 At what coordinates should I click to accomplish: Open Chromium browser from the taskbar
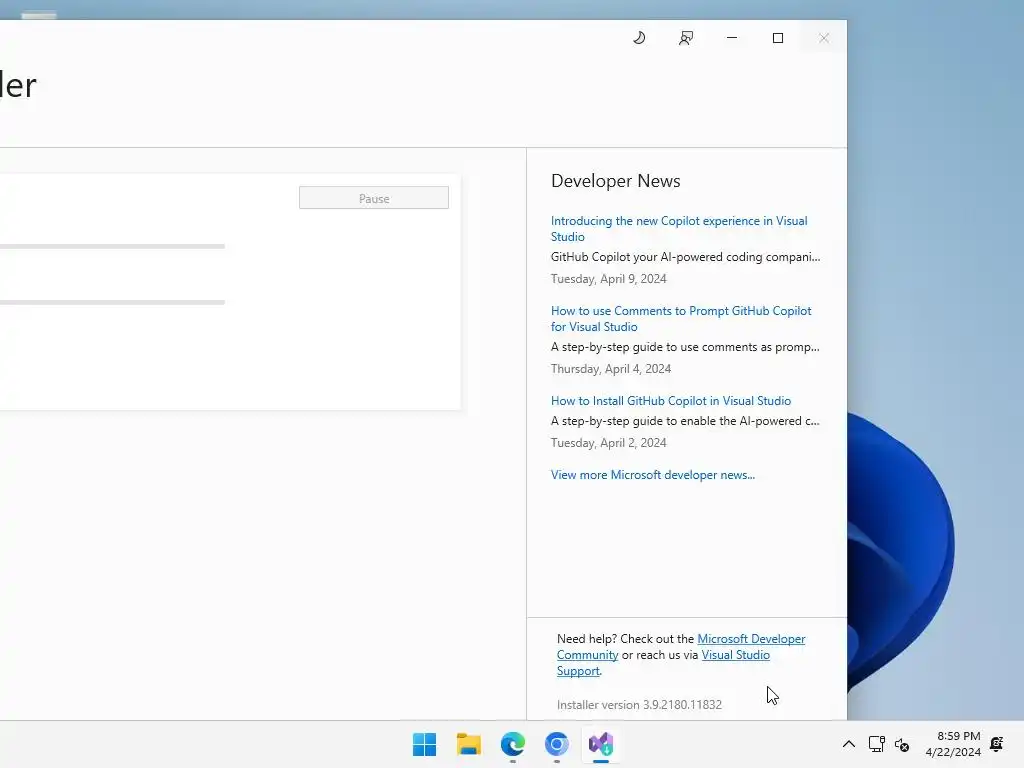tap(556, 744)
